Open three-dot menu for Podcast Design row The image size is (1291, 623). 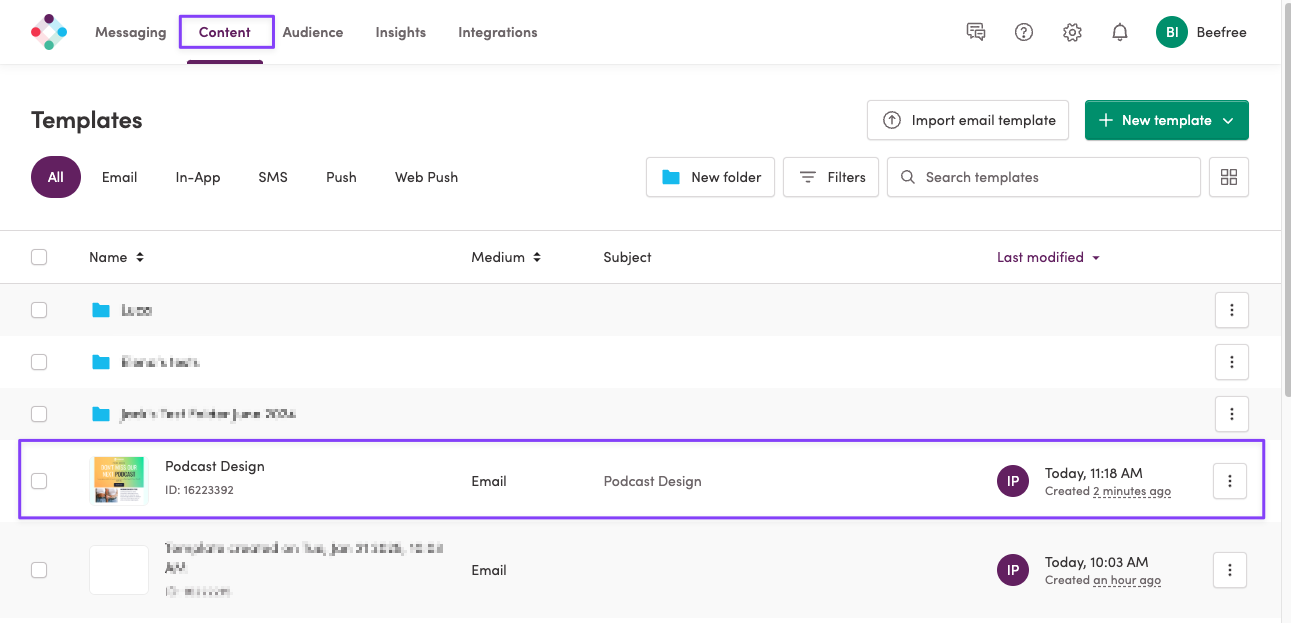tap(1229, 481)
